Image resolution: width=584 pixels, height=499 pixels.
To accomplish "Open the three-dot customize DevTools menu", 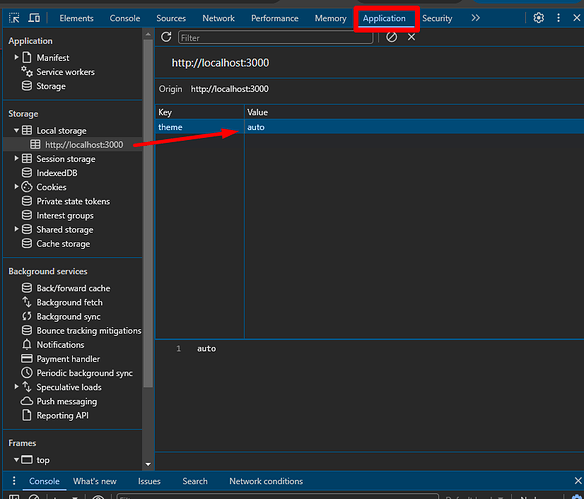I will [558, 18].
